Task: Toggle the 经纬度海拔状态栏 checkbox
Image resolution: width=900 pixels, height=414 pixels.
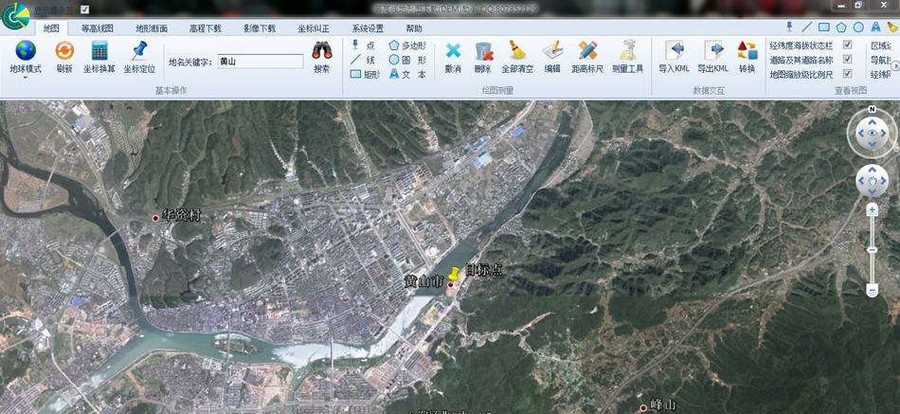Action: click(x=848, y=45)
